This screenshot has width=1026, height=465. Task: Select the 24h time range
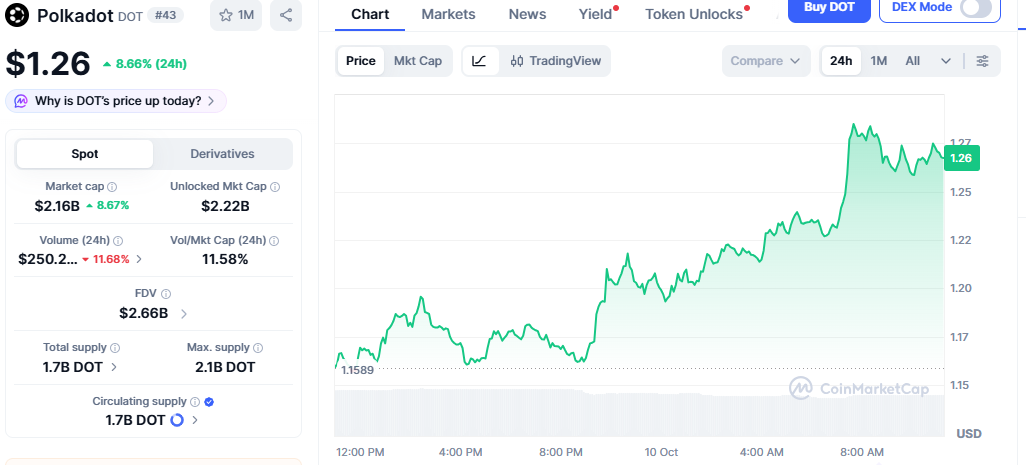coord(841,61)
